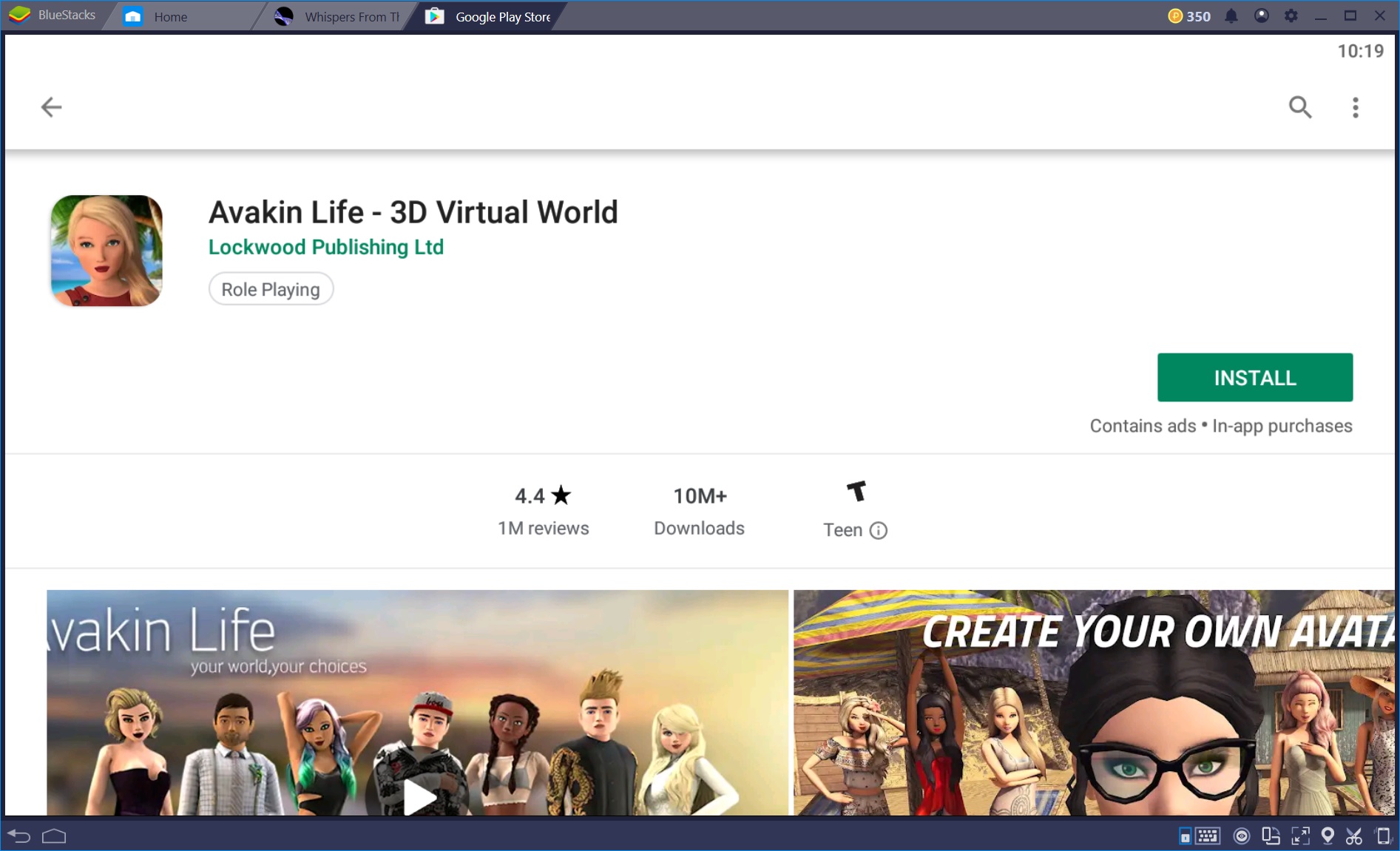
Task: Install Avakin Life app
Action: coord(1255,378)
